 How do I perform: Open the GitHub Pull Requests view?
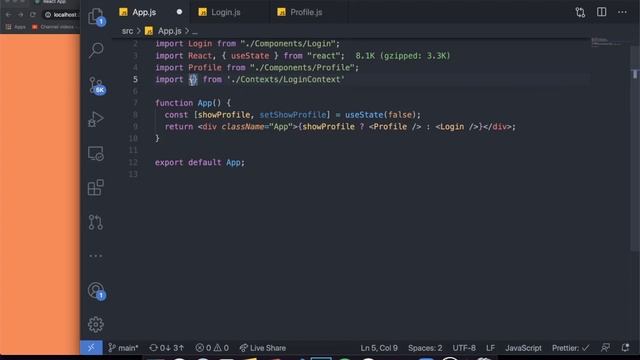pyautogui.click(x=96, y=222)
